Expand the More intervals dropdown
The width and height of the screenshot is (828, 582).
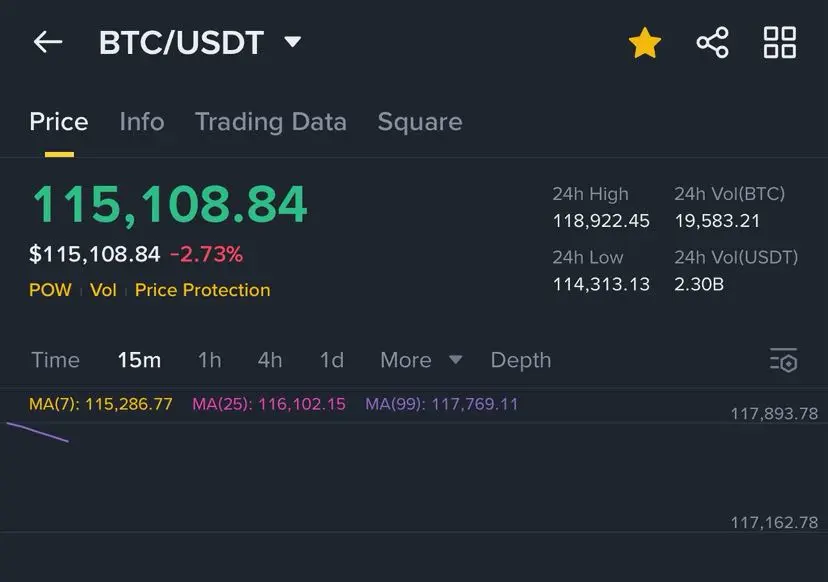click(x=421, y=360)
